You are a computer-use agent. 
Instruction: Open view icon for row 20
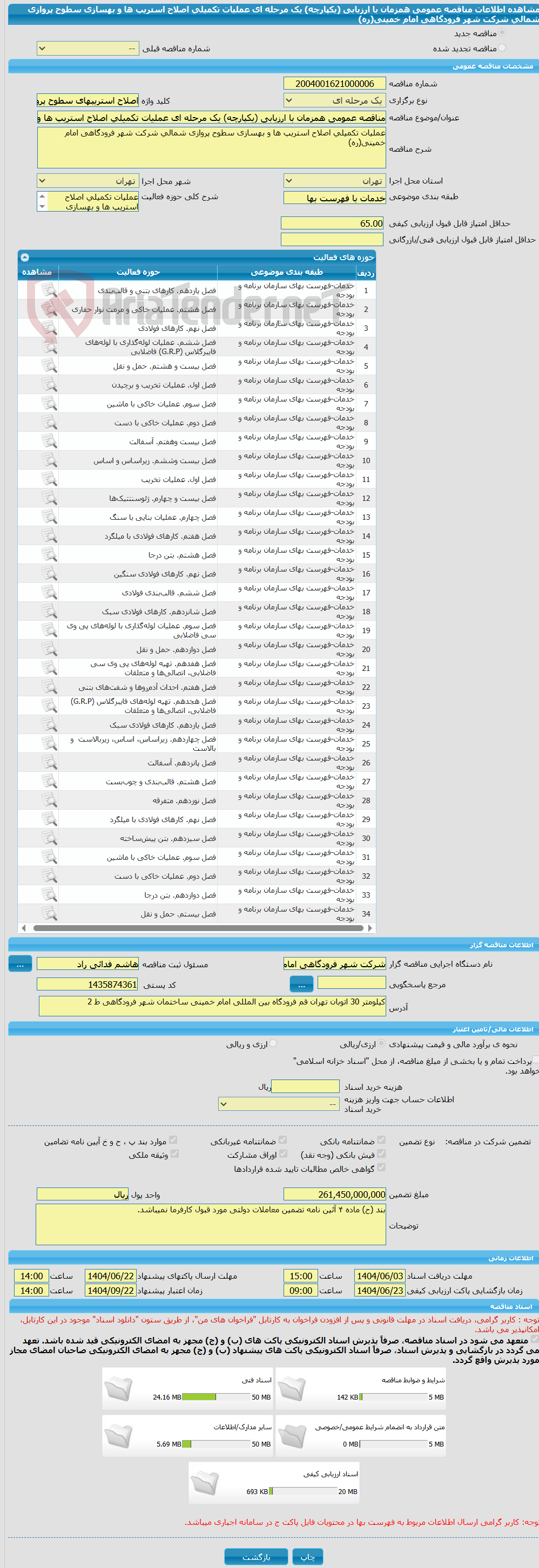(x=49, y=649)
